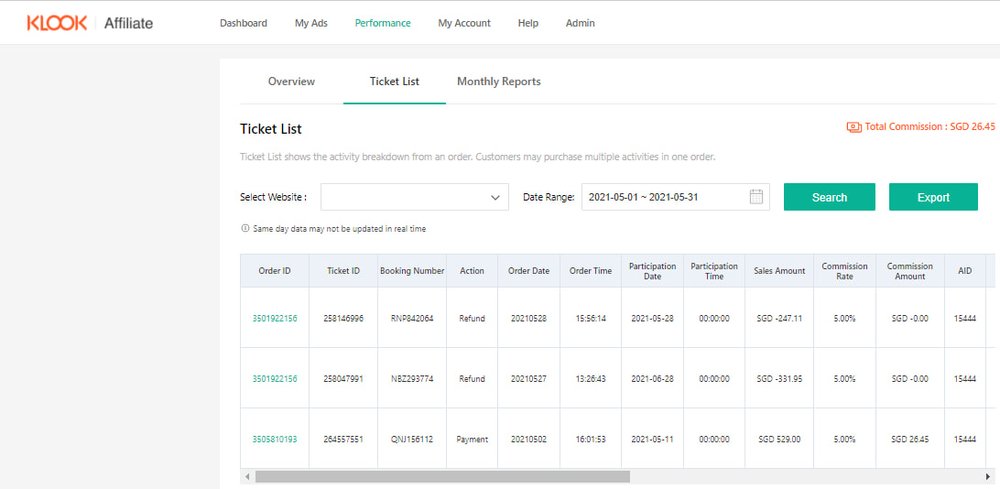This screenshot has height=489, width=1000.
Task: Click booking number QNJ156112
Action: pyautogui.click(x=412, y=439)
